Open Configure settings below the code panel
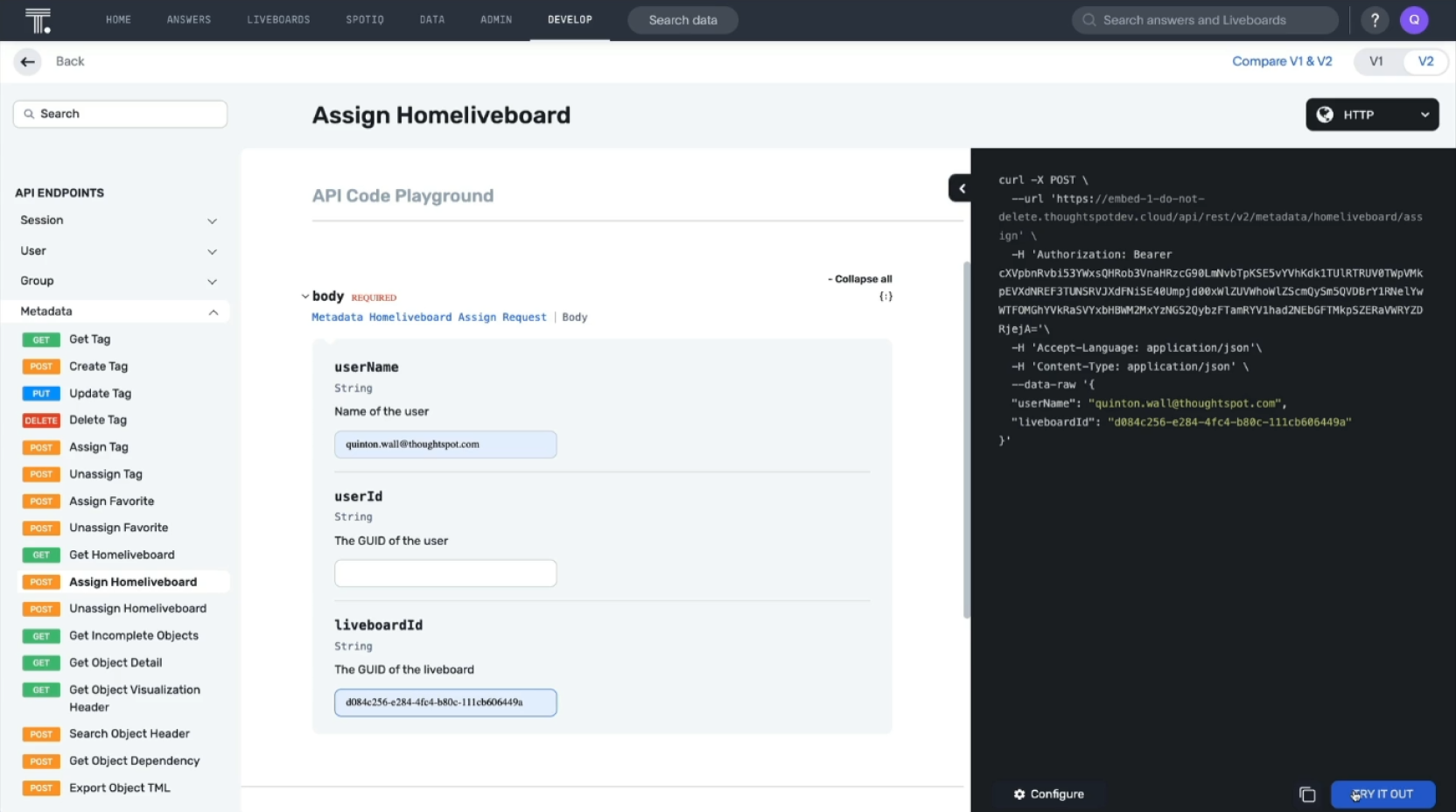Screen dimensions: 1456x812 [1048, 794]
